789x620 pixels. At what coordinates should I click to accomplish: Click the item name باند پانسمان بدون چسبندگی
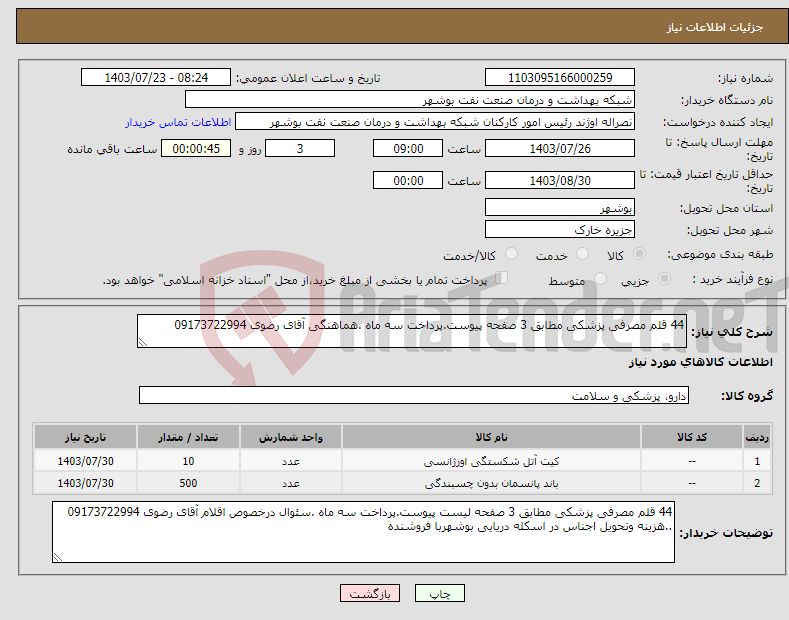point(491,483)
